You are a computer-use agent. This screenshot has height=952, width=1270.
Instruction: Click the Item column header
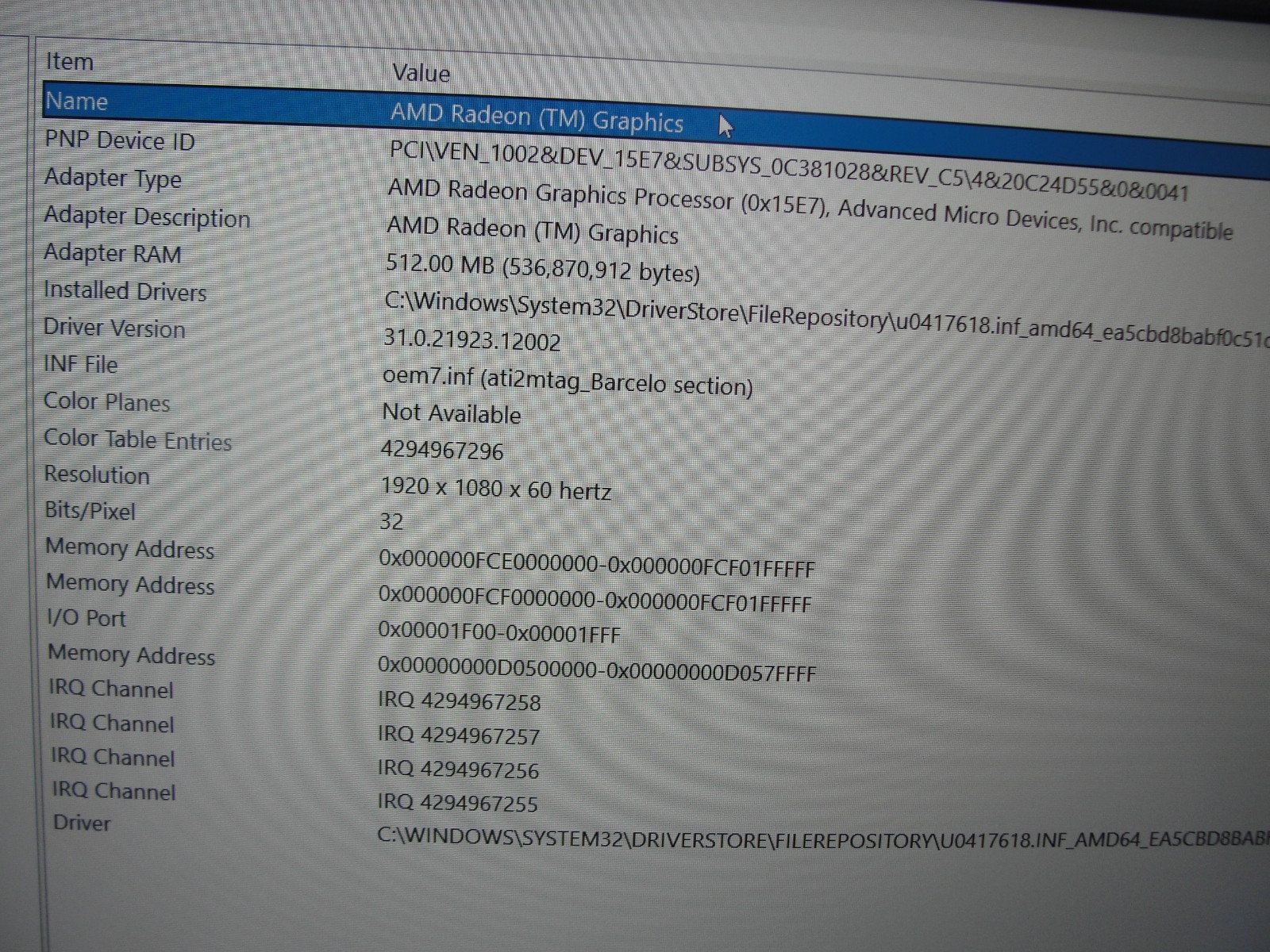point(70,61)
